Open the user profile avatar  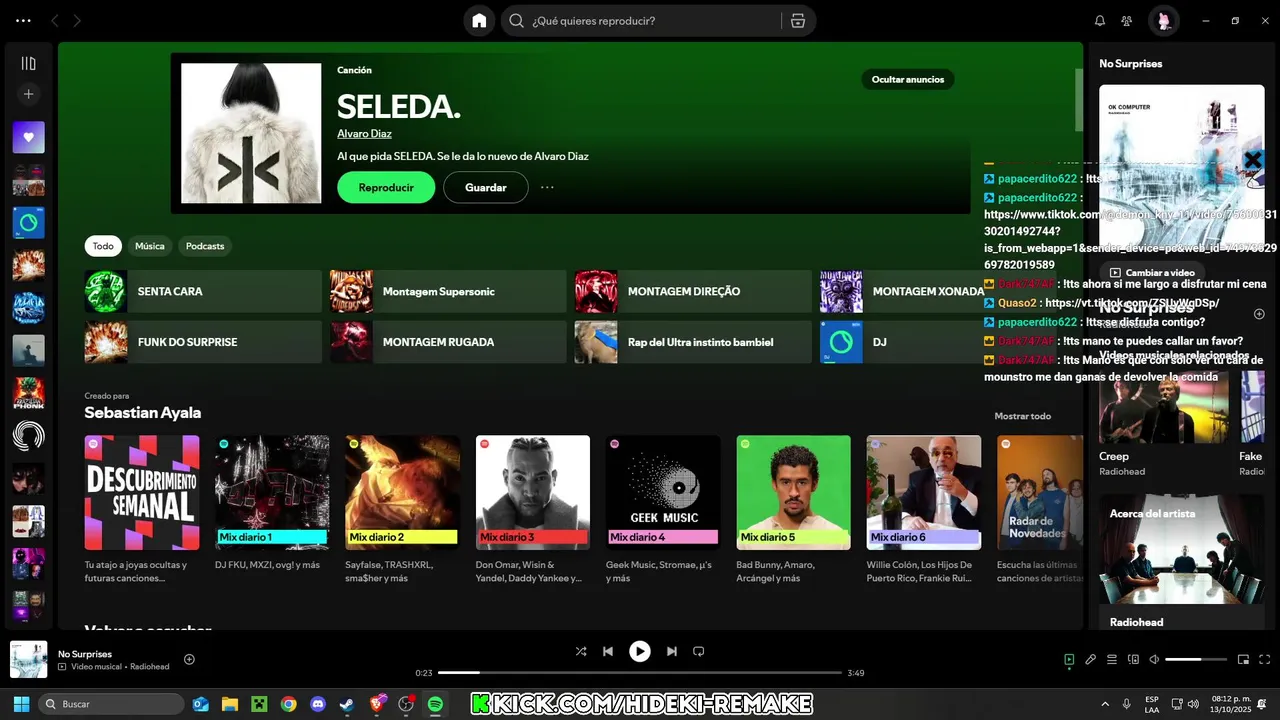[x=1164, y=21]
